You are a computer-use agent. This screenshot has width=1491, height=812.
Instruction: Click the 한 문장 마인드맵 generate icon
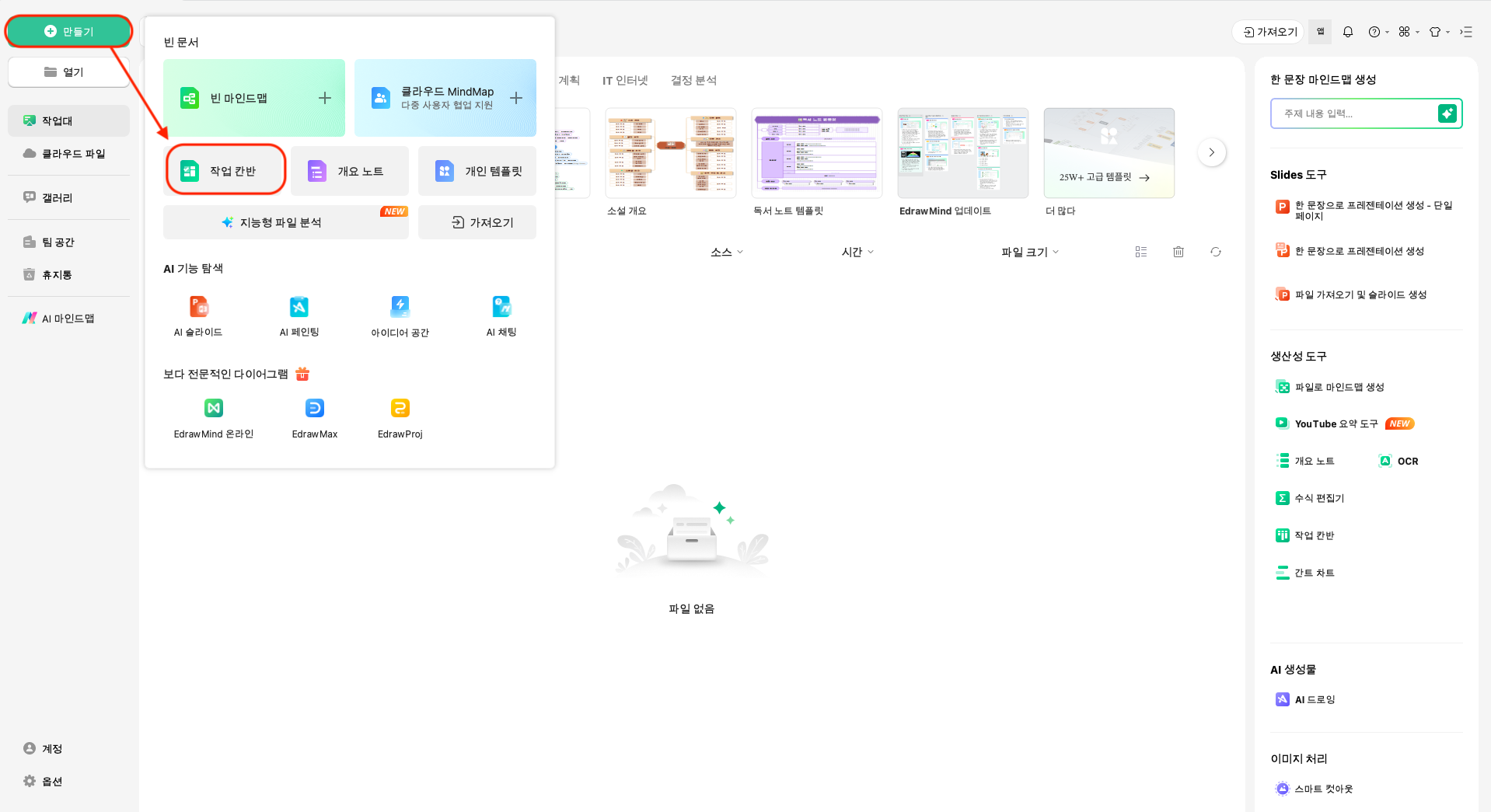click(x=1447, y=113)
